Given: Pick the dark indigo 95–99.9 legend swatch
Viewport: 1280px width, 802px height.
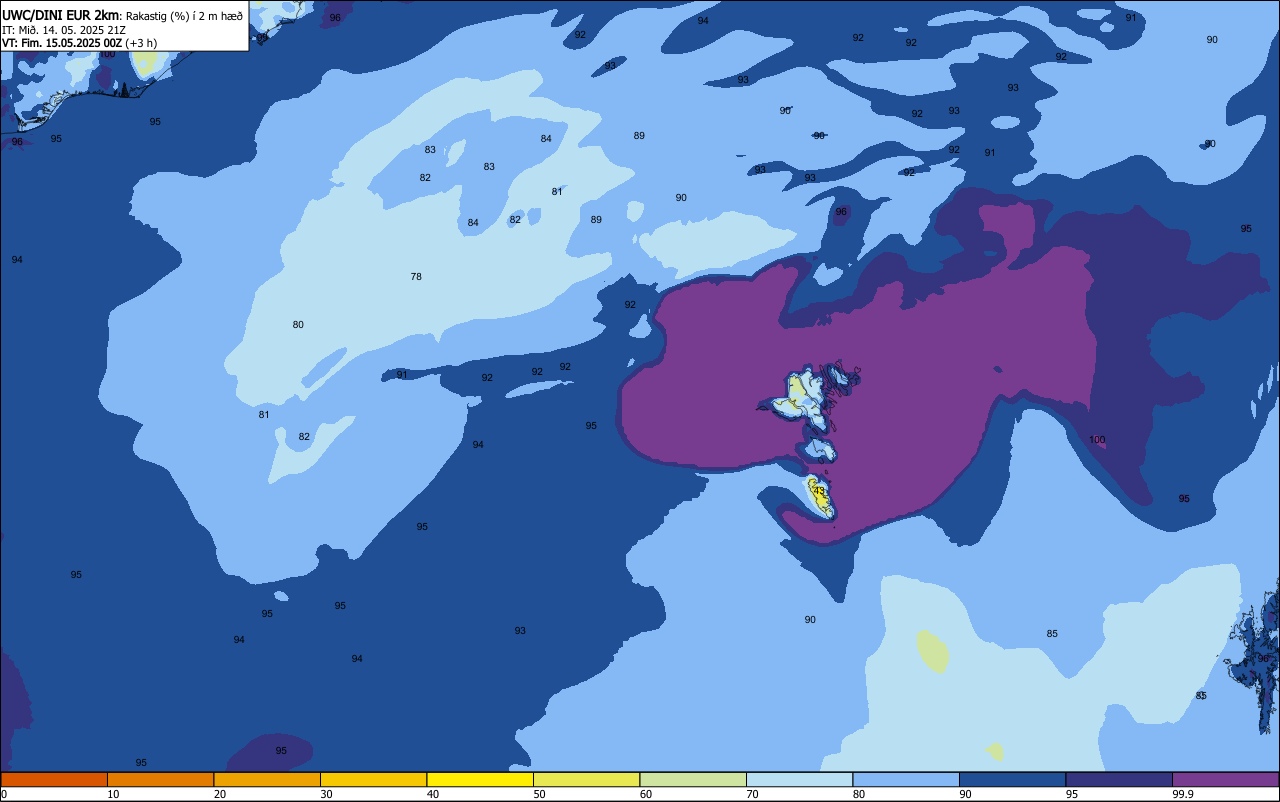Looking at the screenshot, I should coord(1119,779).
